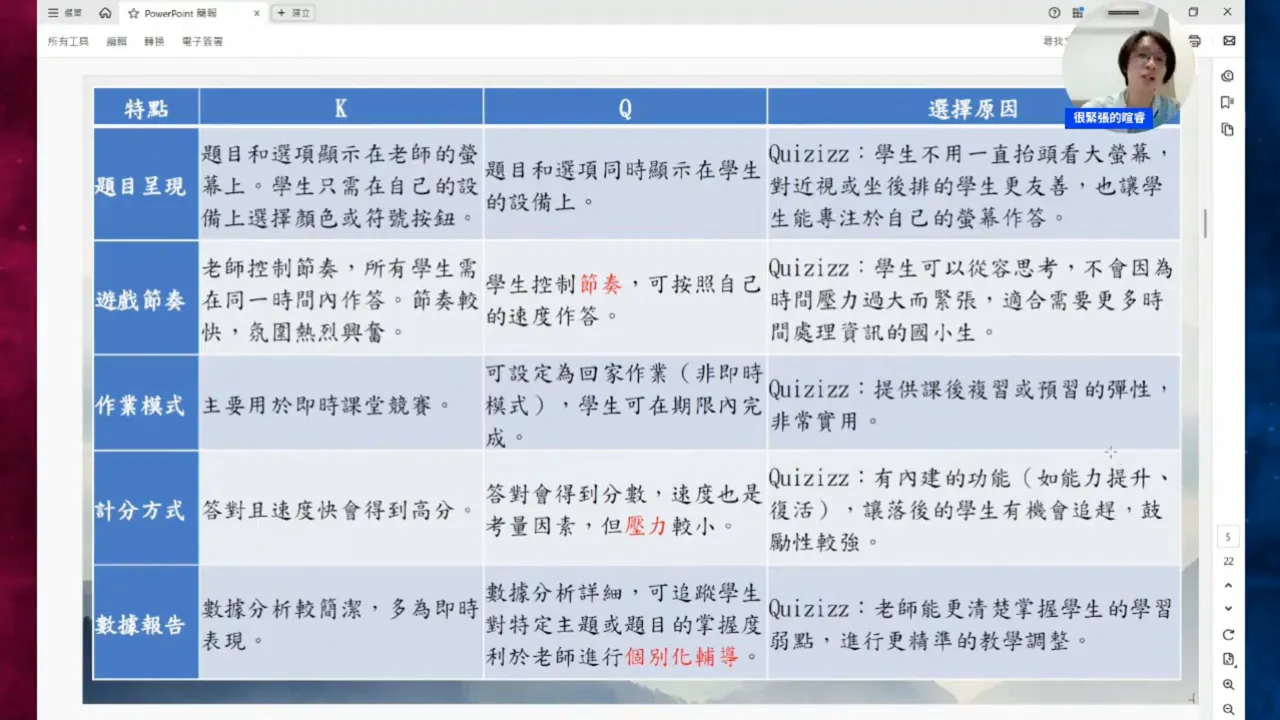Screen dimensions: 1280x720
Task: Click the presenter webcam video bubble
Action: [x=1127, y=66]
